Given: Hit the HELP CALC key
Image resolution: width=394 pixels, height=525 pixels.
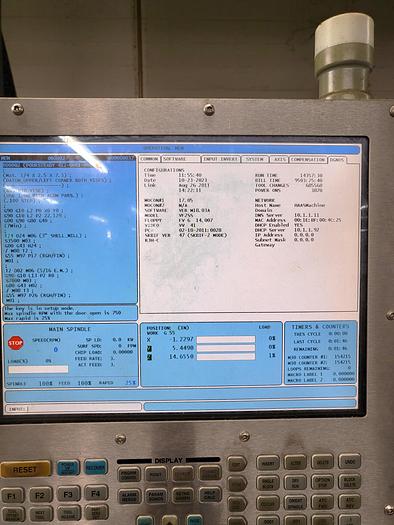Looking at the screenshot, I should 211,494.
